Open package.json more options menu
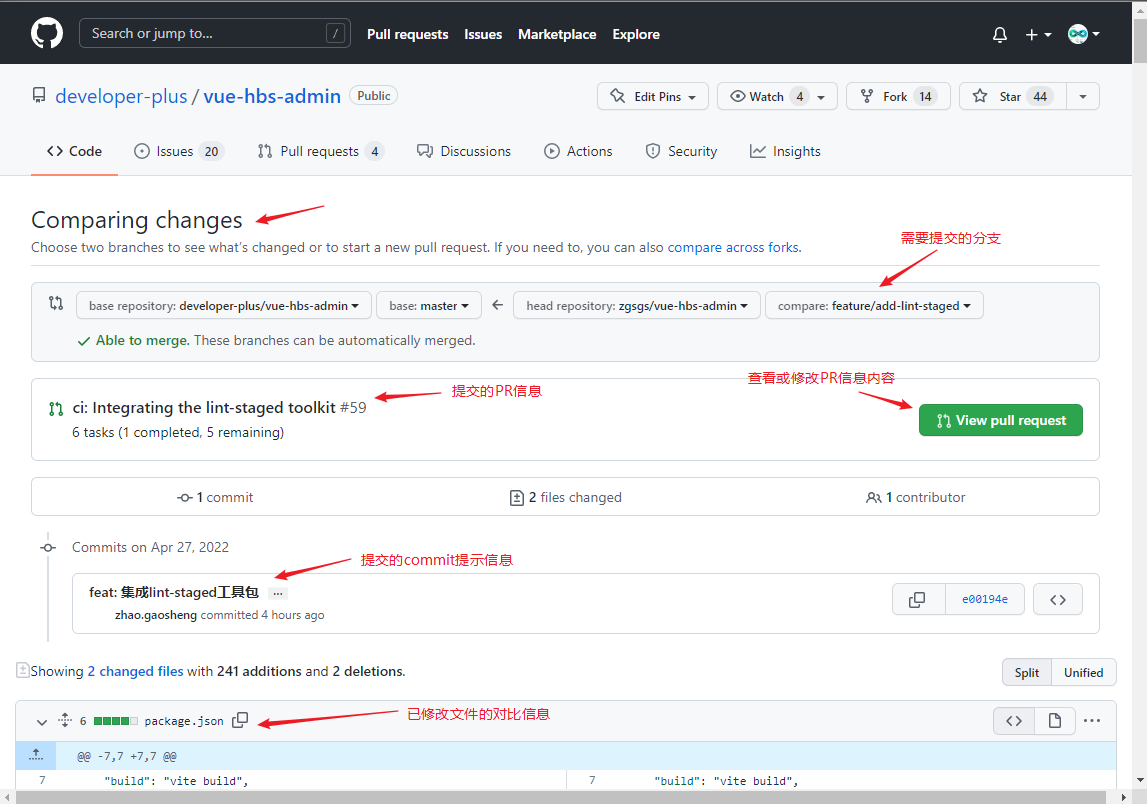The width and height of the screenshot is (1147, 804). tap(1092, 721)
